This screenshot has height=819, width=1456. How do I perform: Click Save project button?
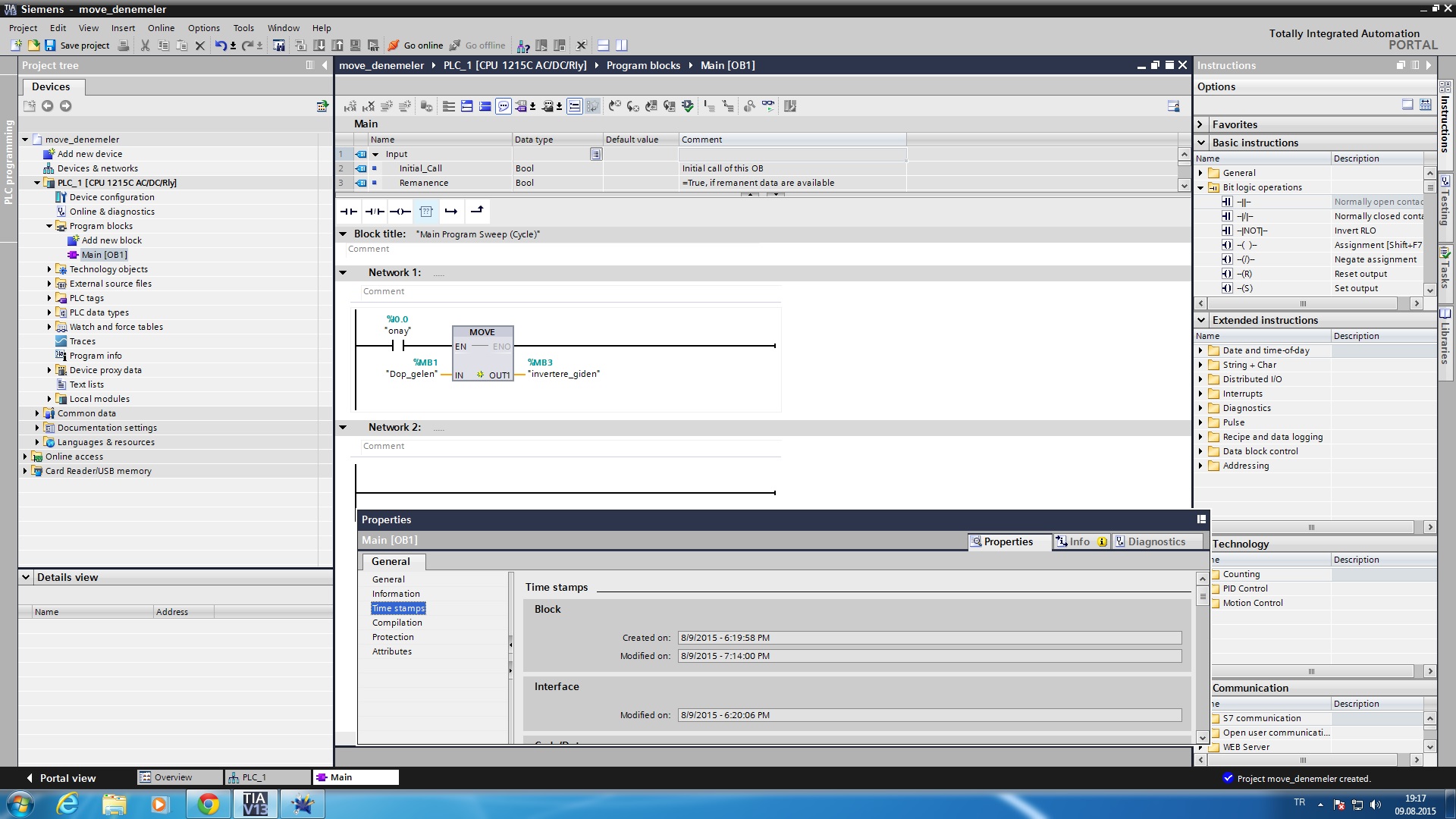coord(77,45)
